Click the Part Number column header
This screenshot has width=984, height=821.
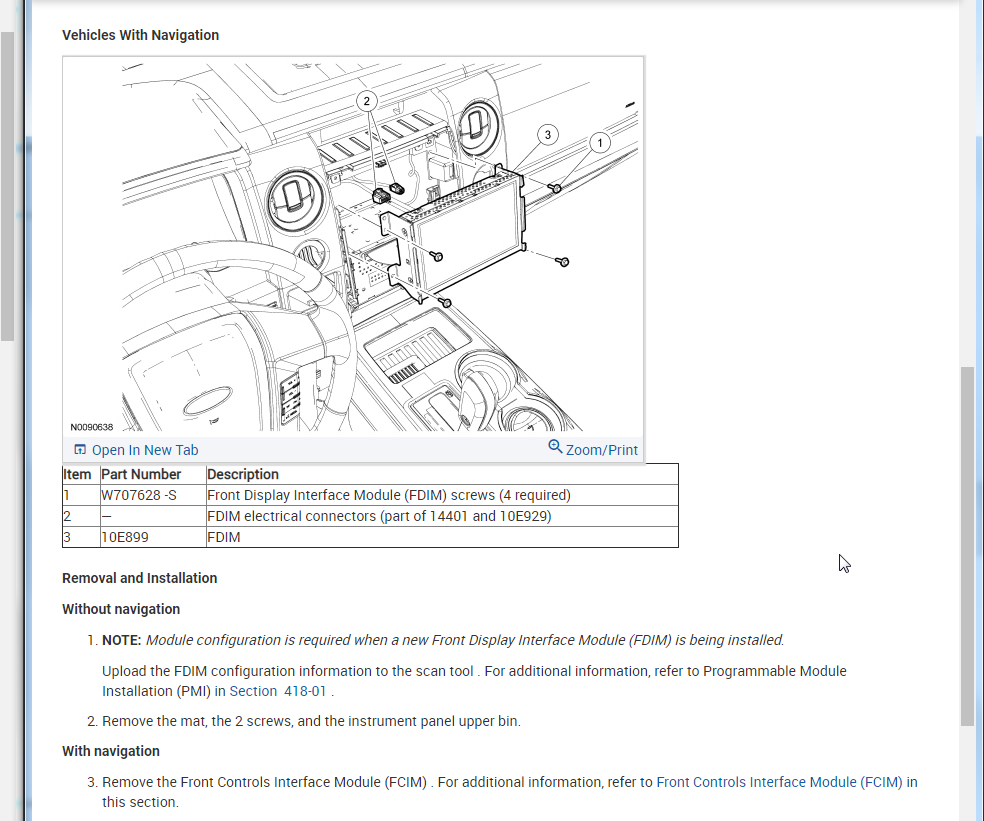pyautogui.click(x=141, y=474)
